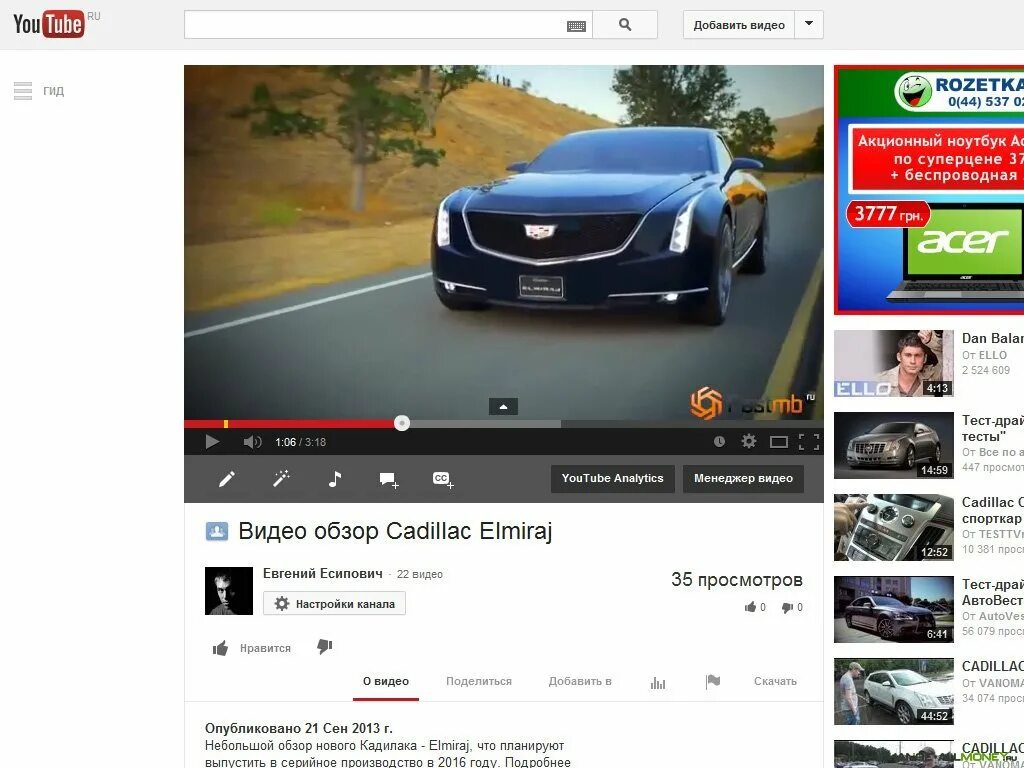Click the thumbs up Like icon
This screenshot has width=1024, height=768.
220,648
